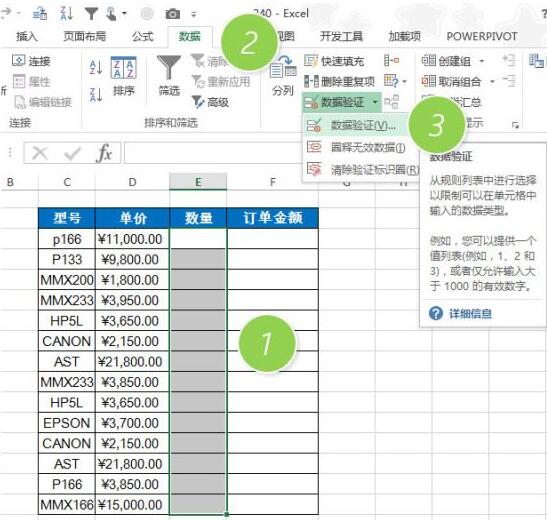Switch to the Developer (开发工具) tab
This screenshot has height=520, width=547.
coord(341,36)
